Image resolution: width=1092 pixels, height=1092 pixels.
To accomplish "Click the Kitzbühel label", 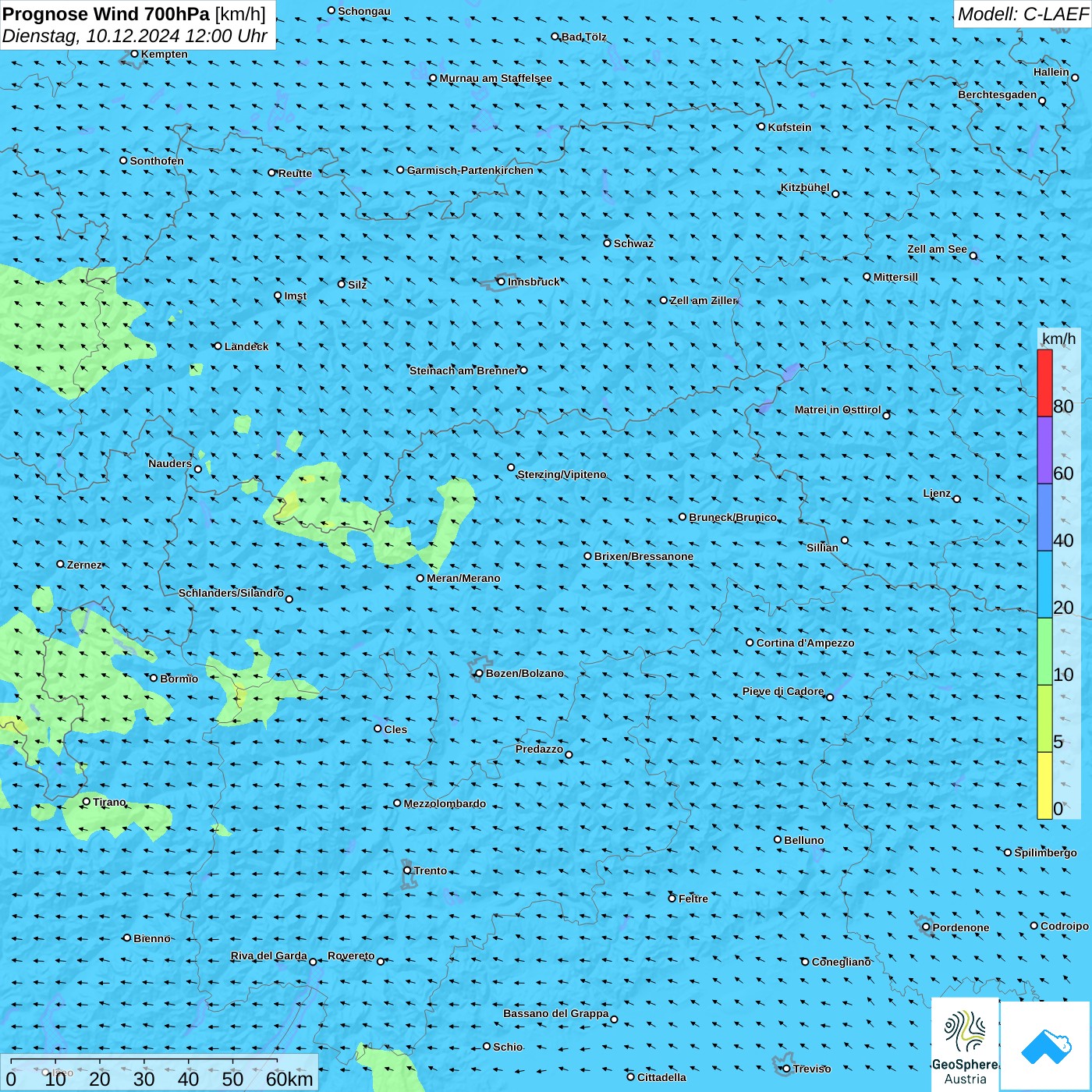I will point(805,187).
